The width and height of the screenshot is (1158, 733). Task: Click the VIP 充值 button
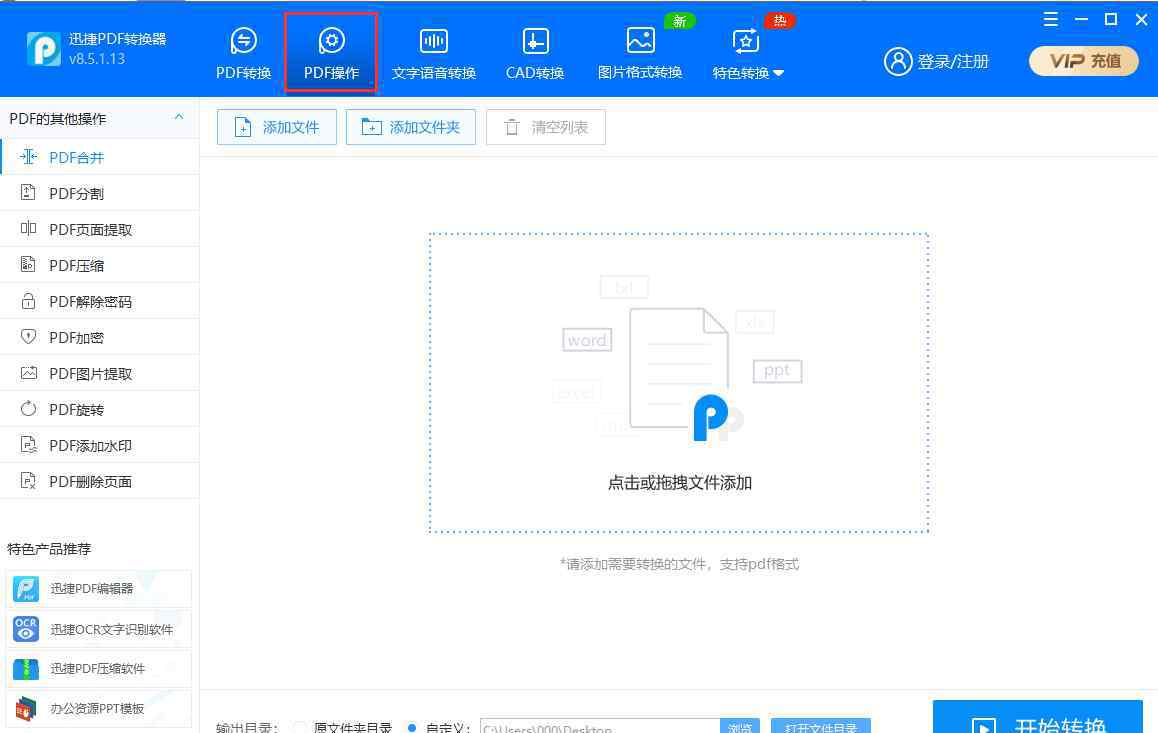(1083, 61)
